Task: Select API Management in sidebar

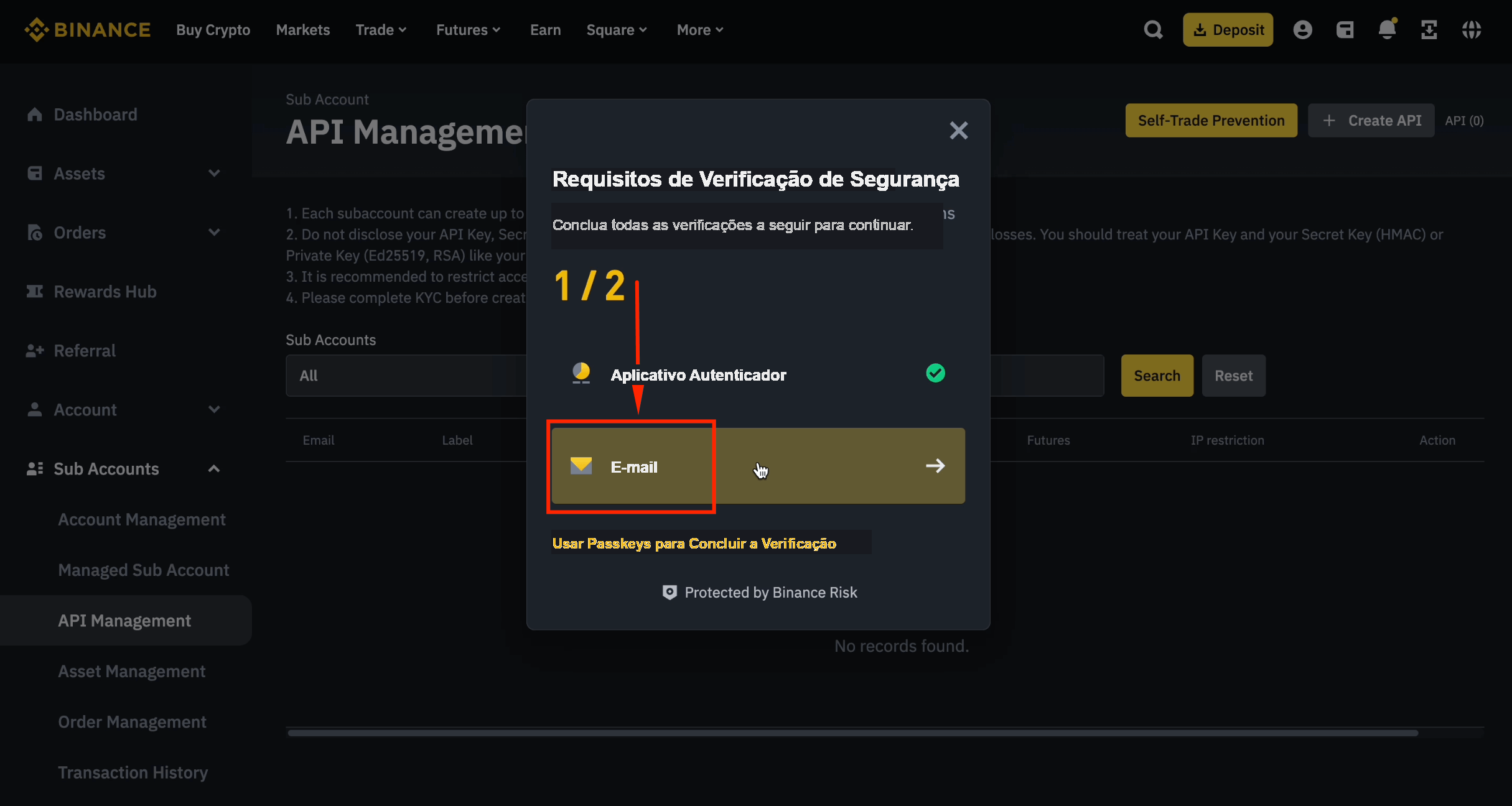Action: [x=124, y=621]
